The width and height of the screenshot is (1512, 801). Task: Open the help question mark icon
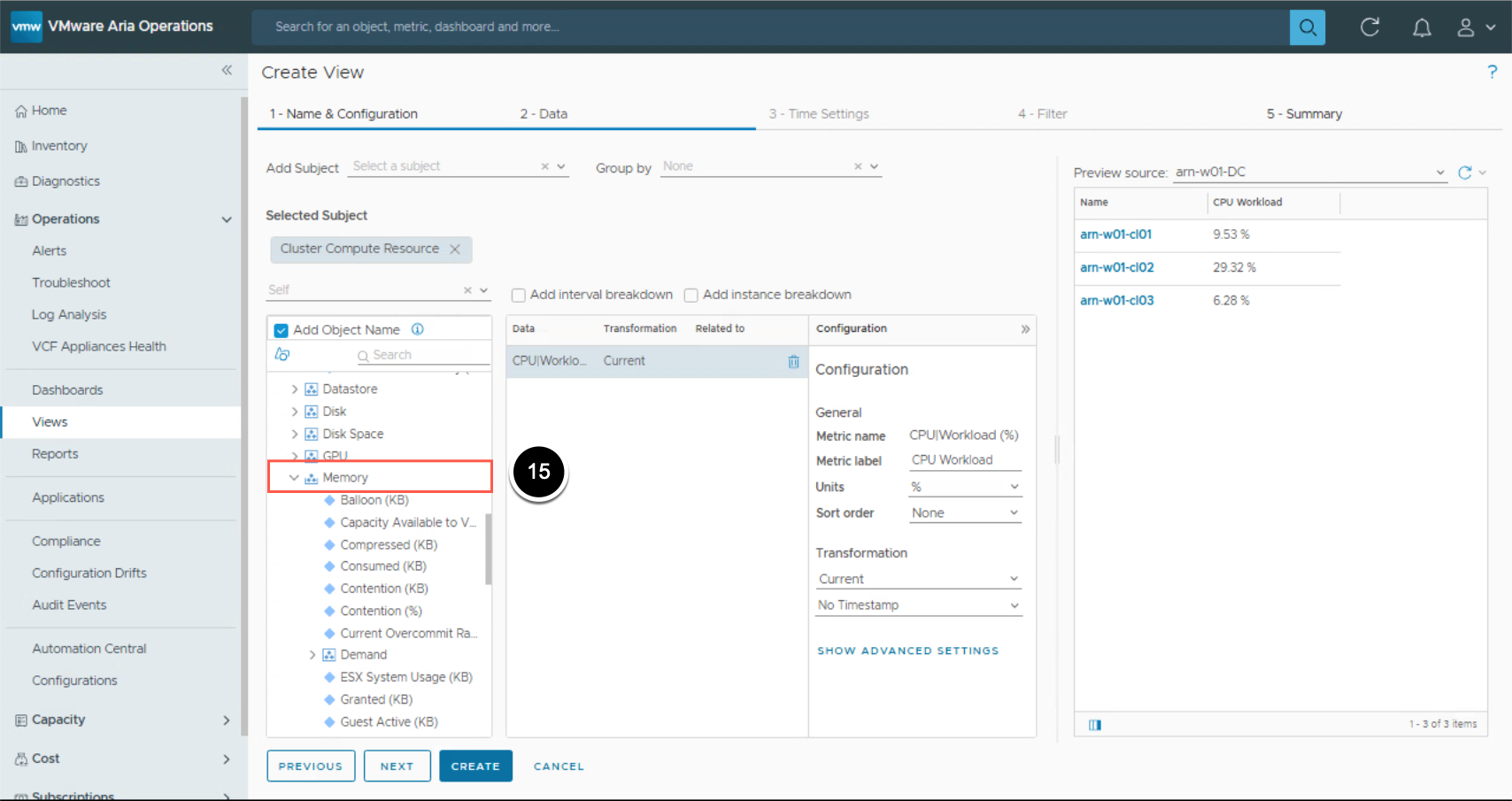point(1492,72)
